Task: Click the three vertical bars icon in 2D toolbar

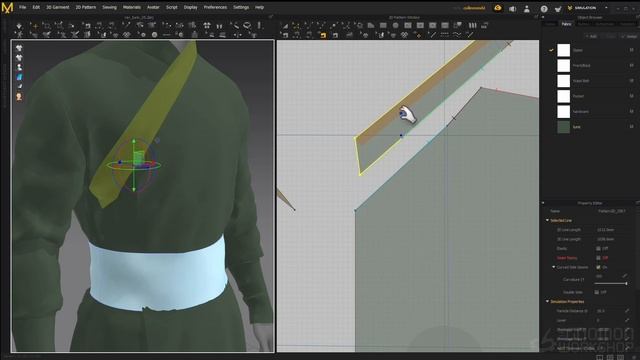Action: click(472, 25)
